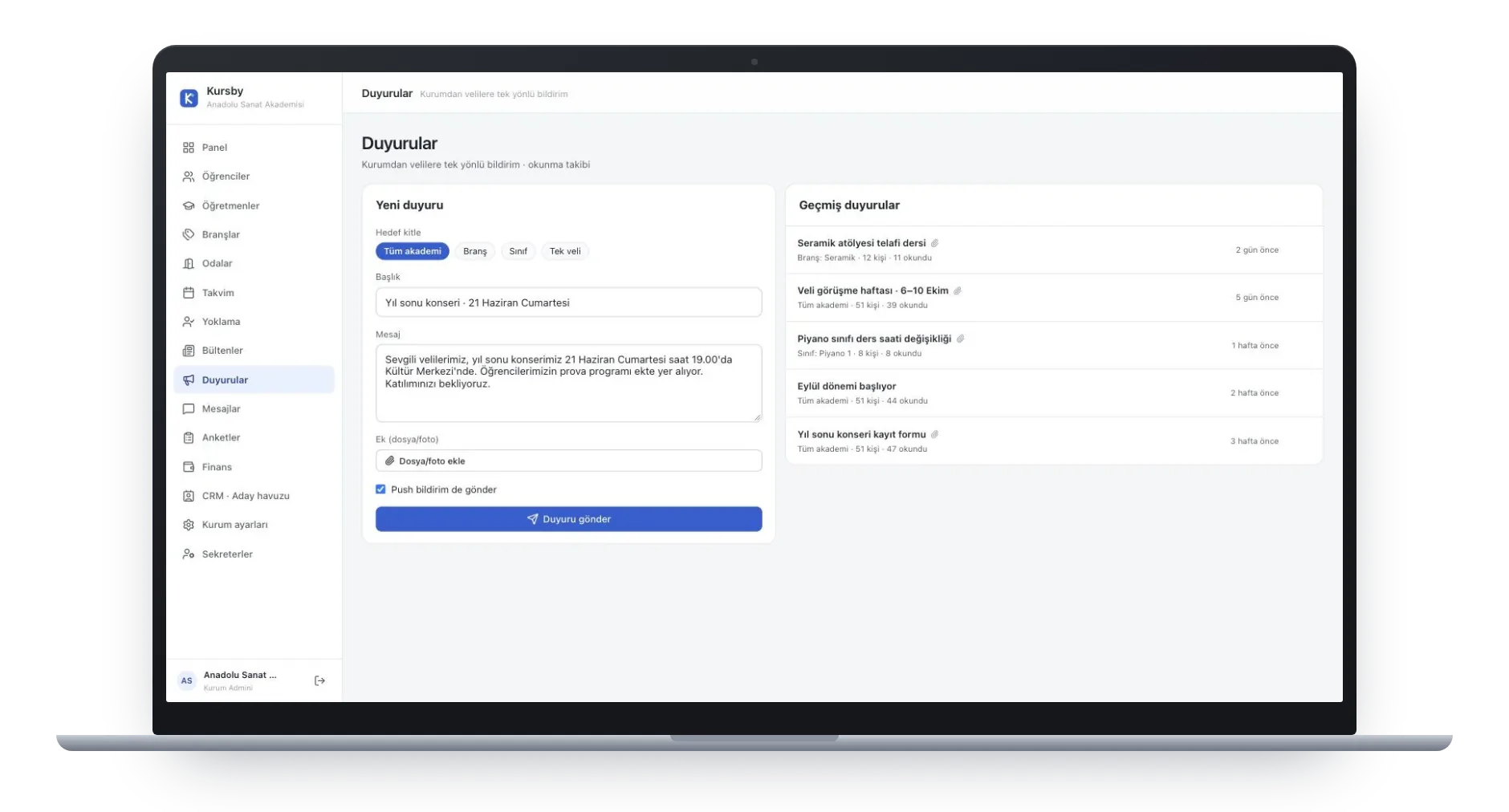Click the Bültenler newspaper icon
This screenshot has width=1509, height=812.
tap(189, 351)
